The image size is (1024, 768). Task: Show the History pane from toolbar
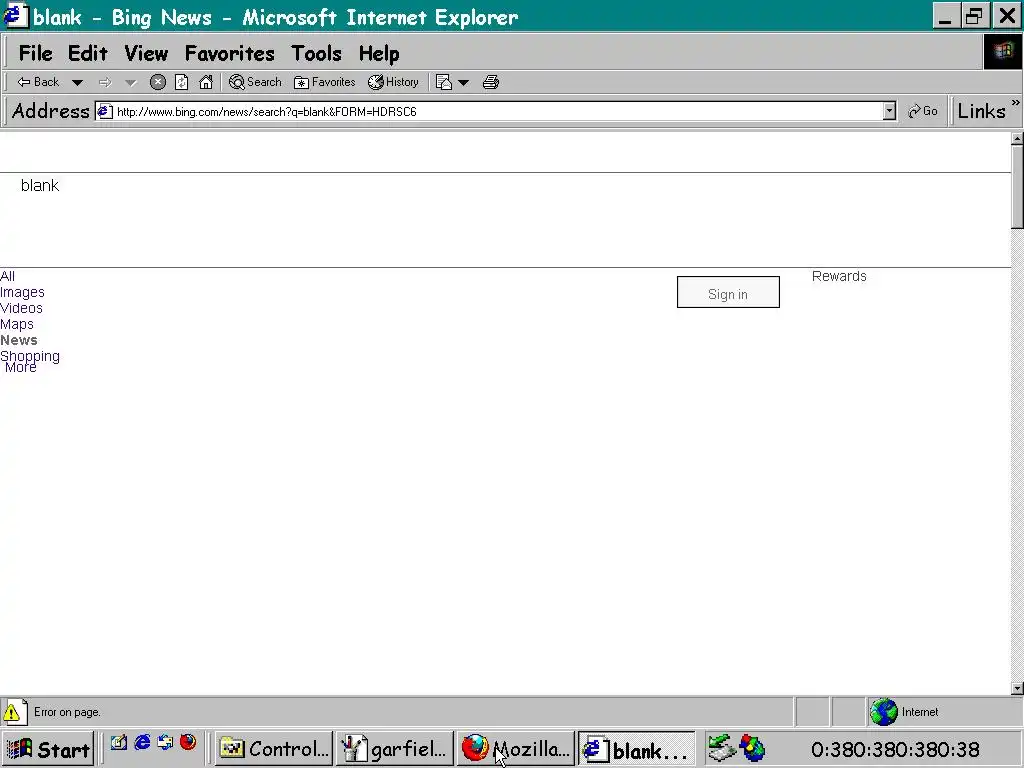tap(393, 82)
